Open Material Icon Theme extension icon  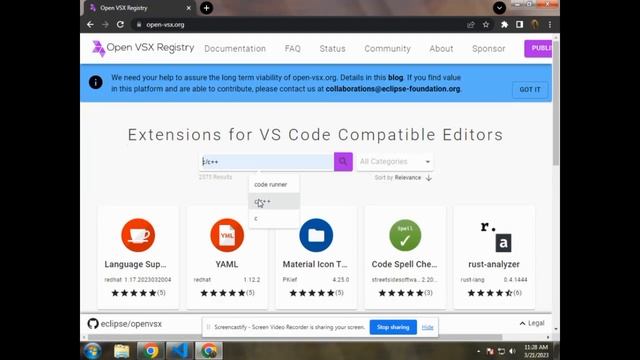coord(316,235)
